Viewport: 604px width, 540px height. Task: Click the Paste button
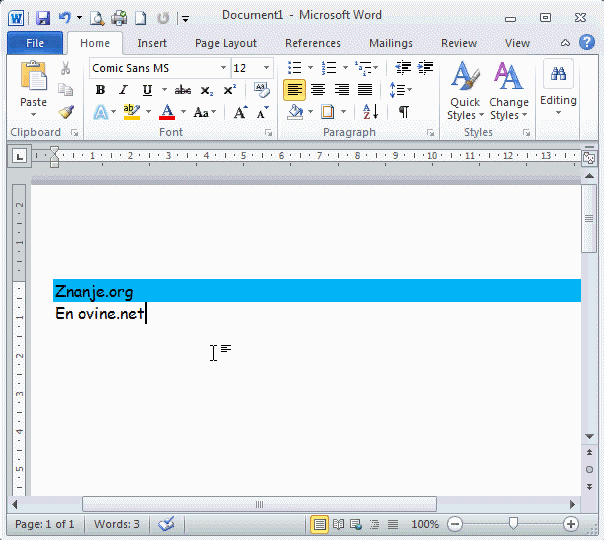pyautogui.click(x=33, y=85)
